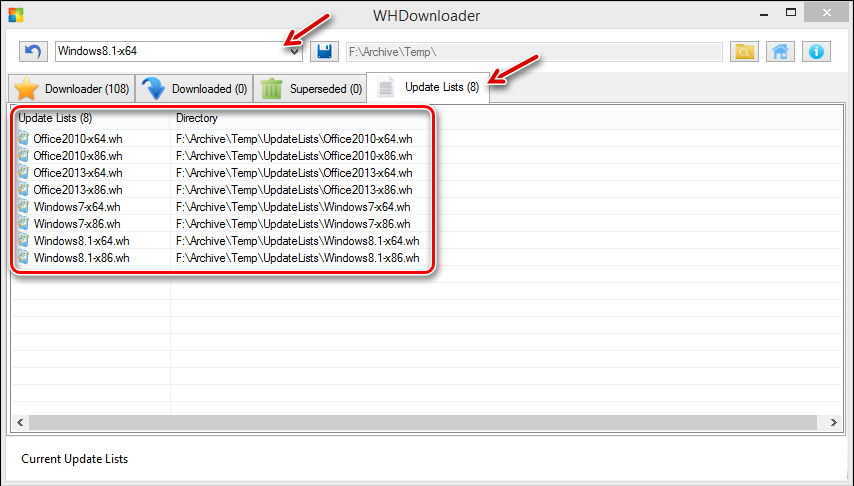The height and width of the screenshot is (486, 854).
Task: Click the horizontal scrollbar left arrow
Action: [x=20, y=422]
